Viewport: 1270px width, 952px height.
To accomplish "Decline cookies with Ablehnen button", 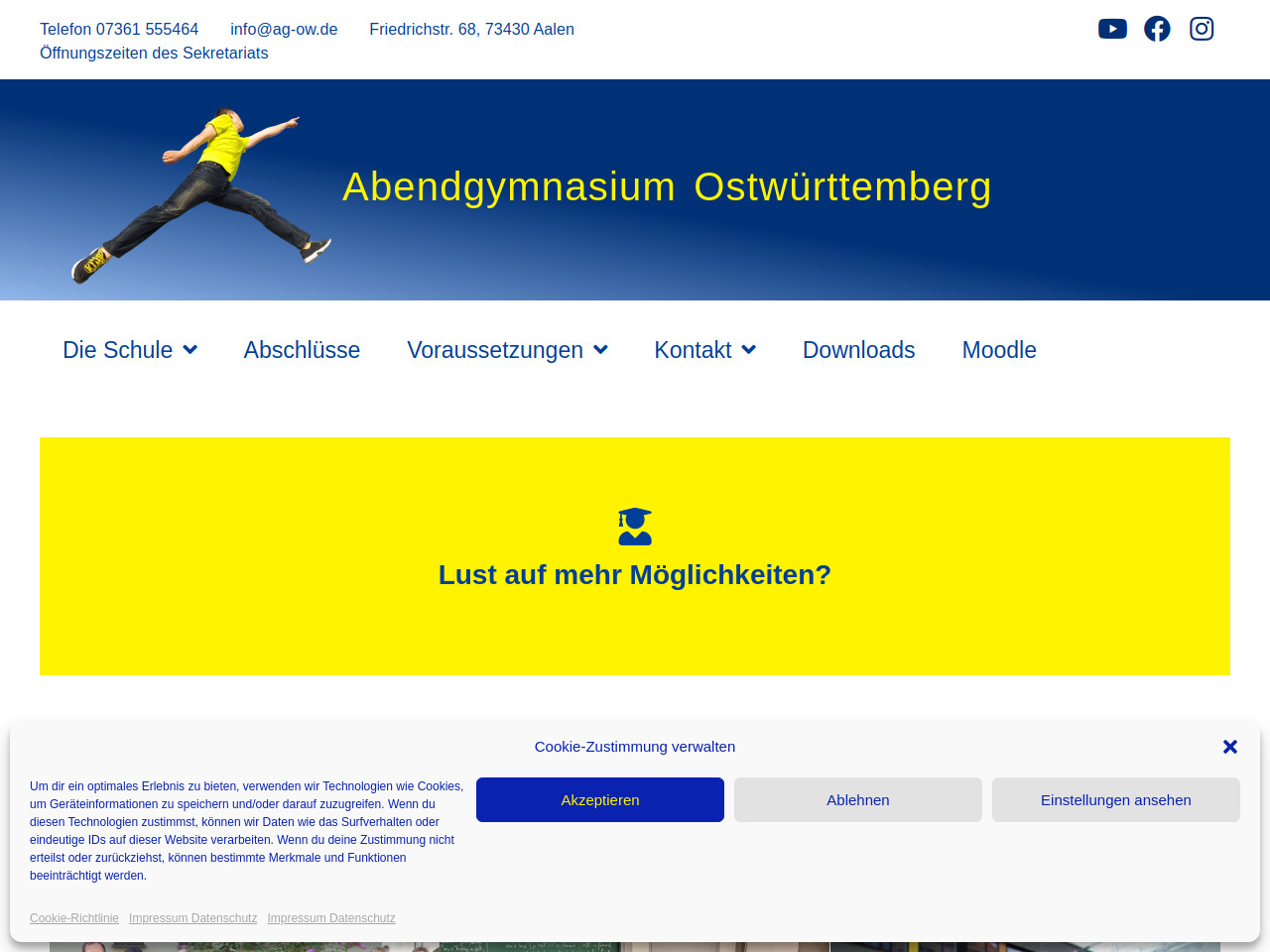I will (x=858, y=800).
